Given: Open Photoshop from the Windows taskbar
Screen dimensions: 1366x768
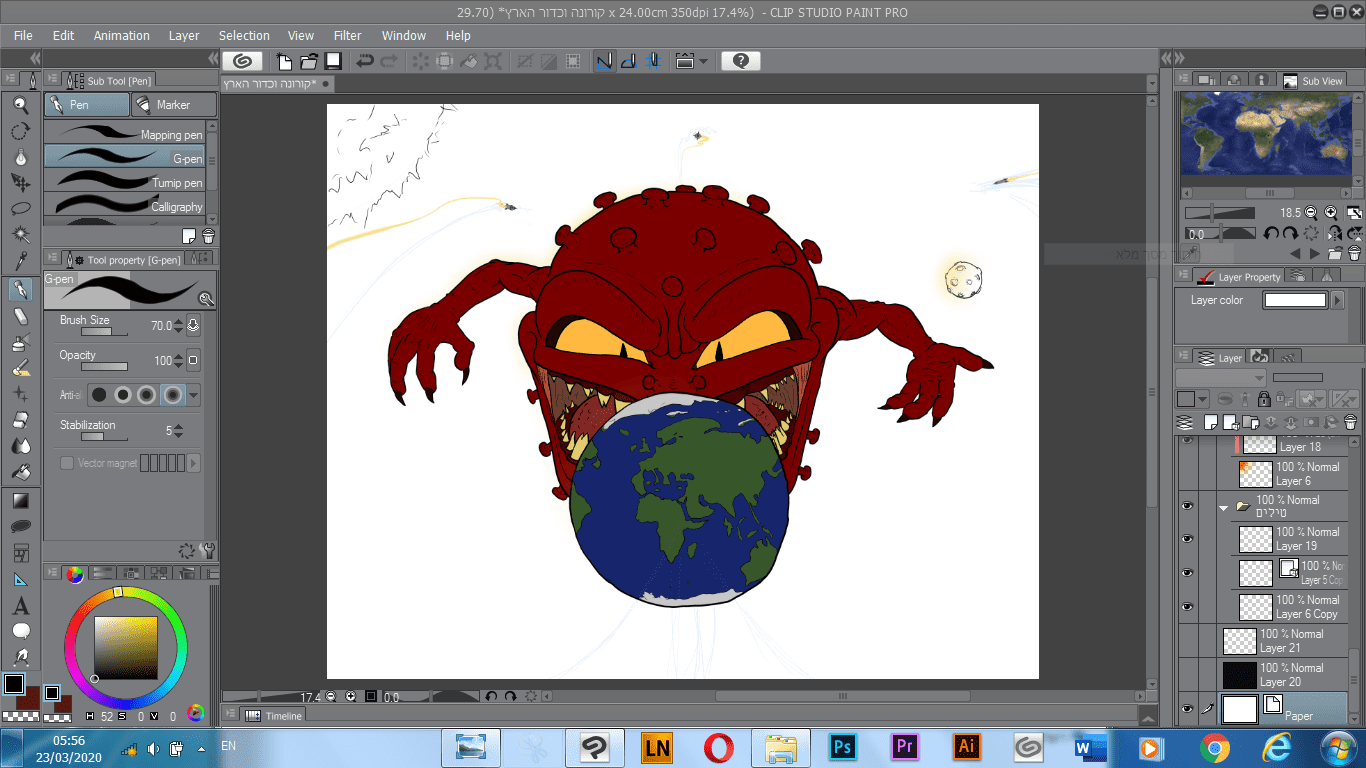Looking at the screenshot, I should 843,747.
